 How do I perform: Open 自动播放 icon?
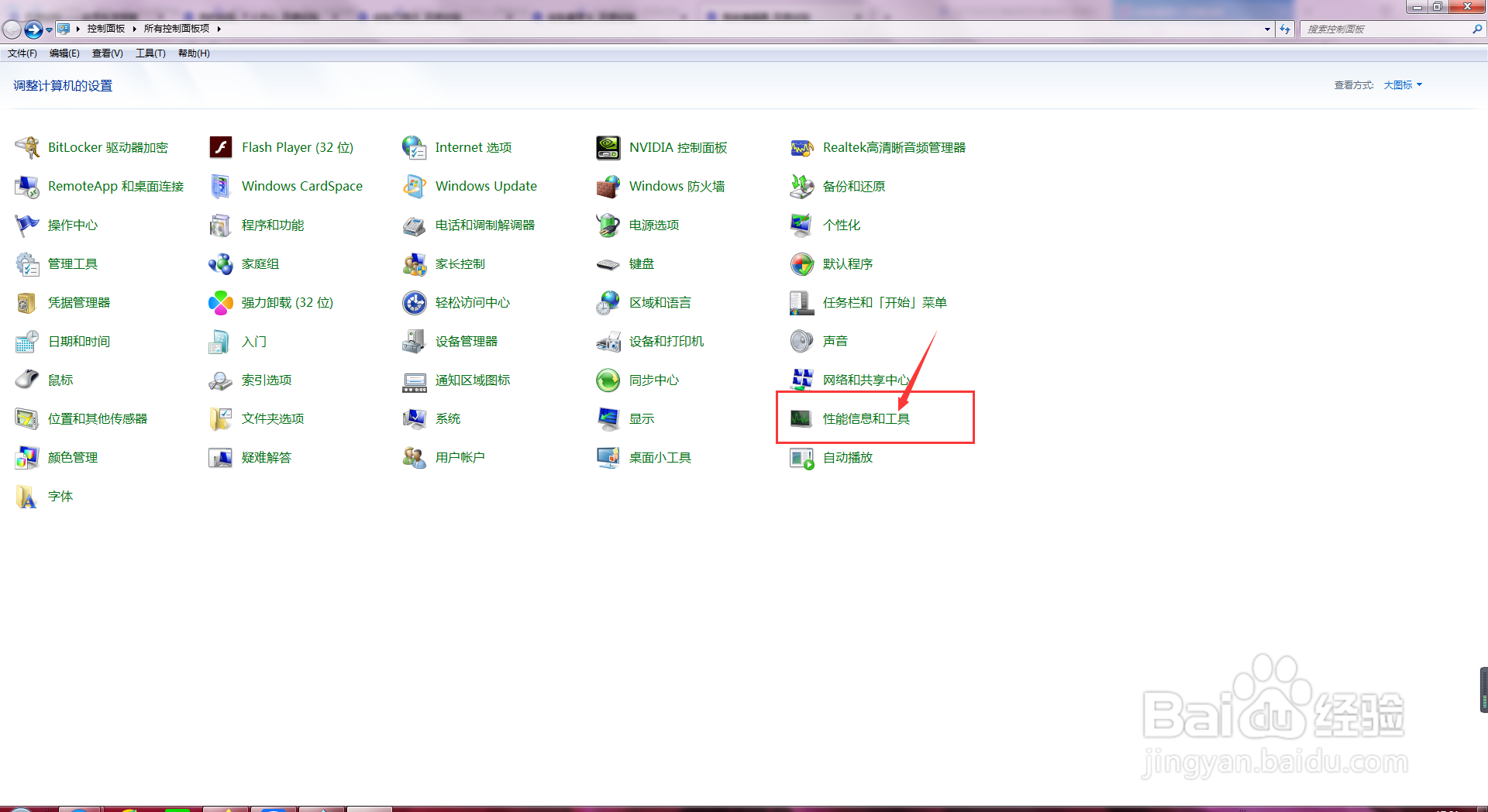coord(802,457)
